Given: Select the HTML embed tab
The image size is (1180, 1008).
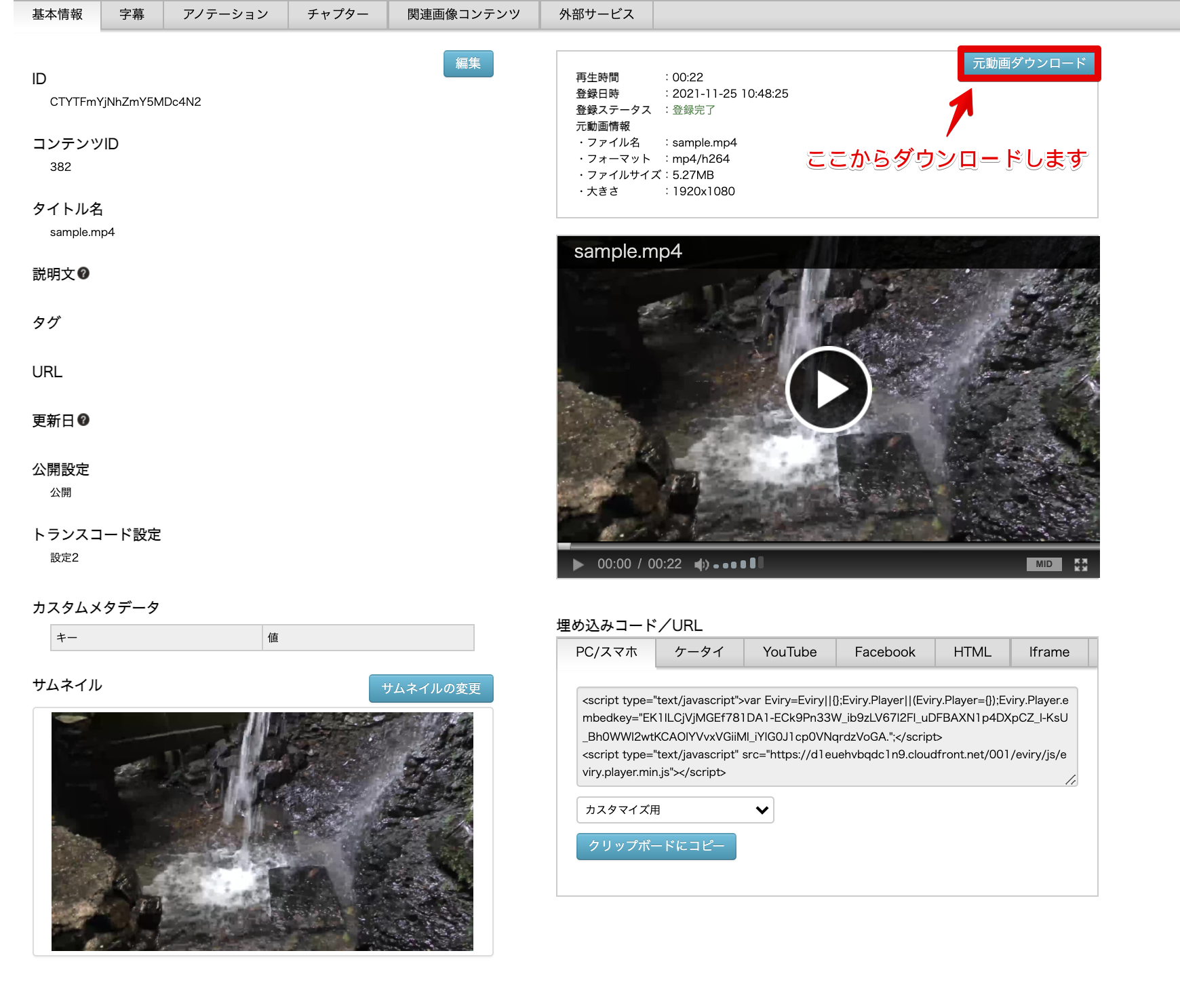Looking at the screenshot, I should coord(972,653).
